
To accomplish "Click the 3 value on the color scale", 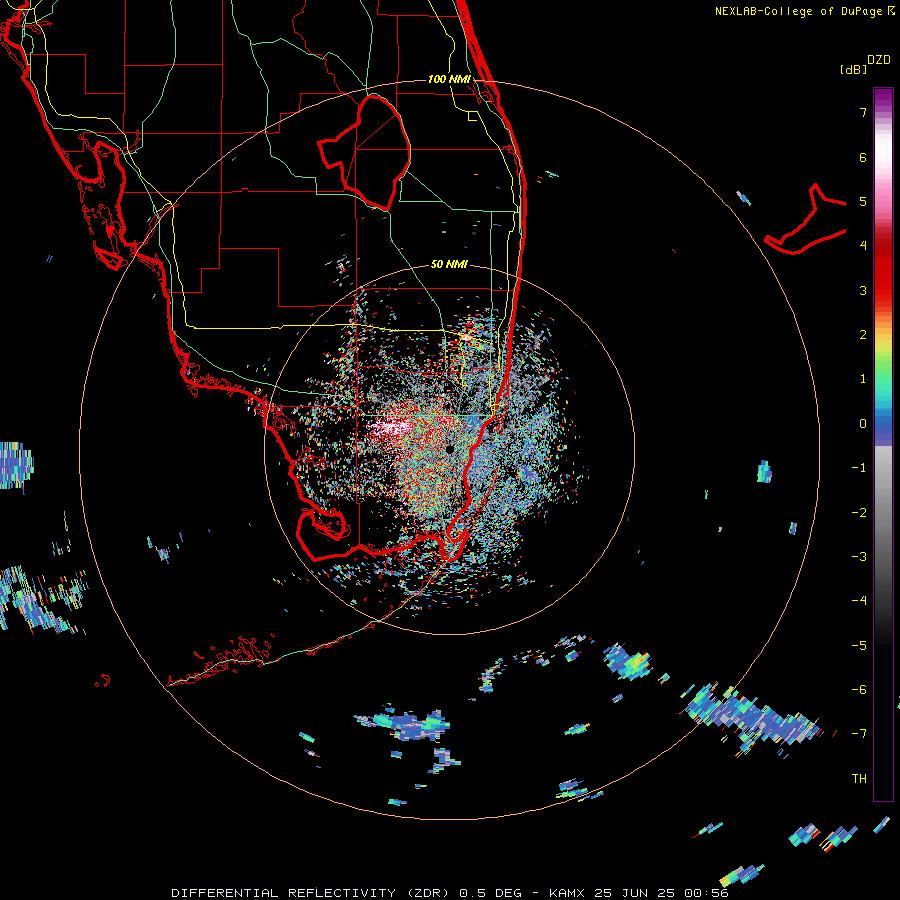I will pyautogui.click(x=863, y=290).
